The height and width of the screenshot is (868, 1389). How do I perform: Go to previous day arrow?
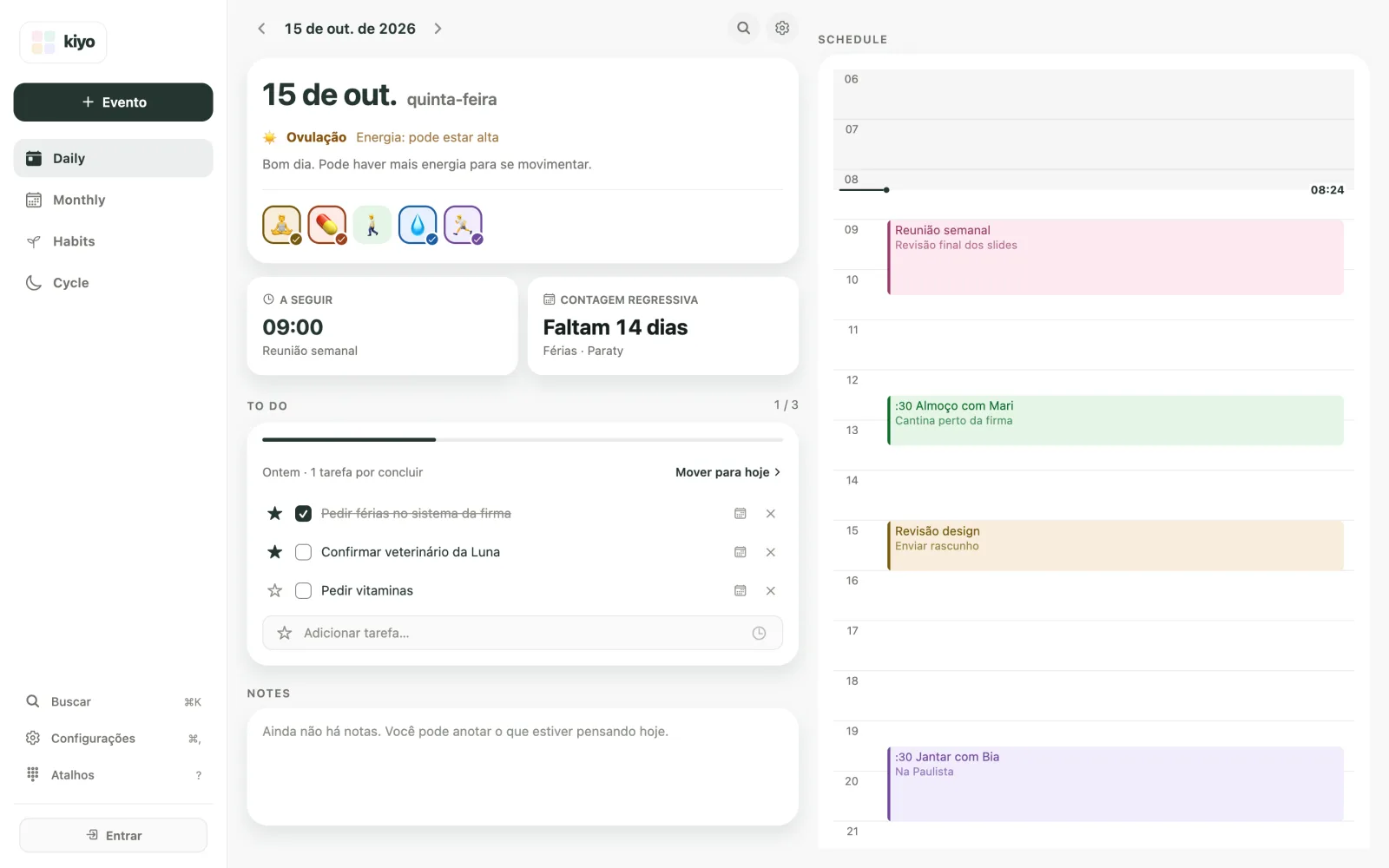click(261, 29)
